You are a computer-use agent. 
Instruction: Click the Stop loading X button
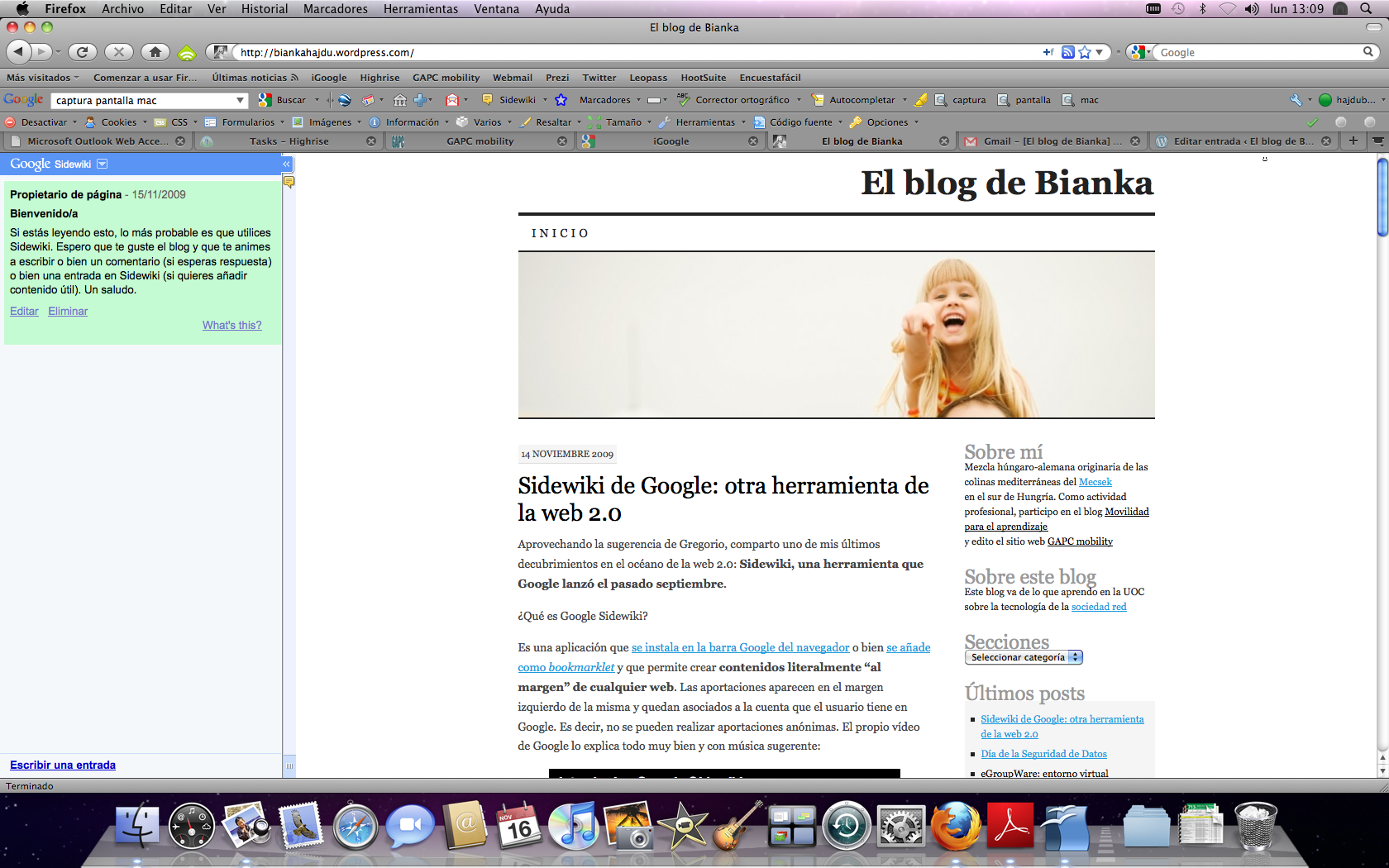(x=119, y=52)
